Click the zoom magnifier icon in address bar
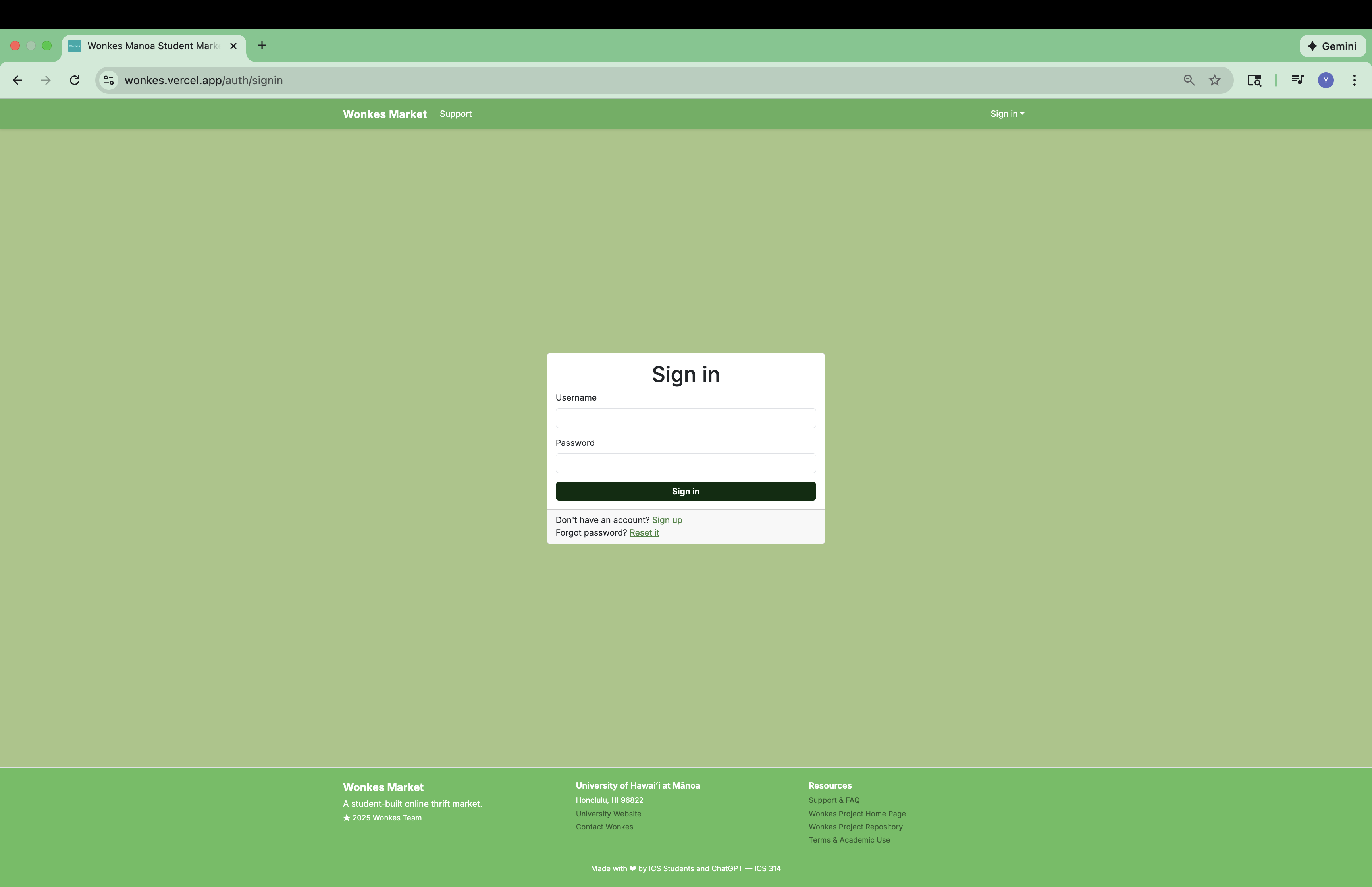This screenshot has height=887, width=1372. click(1189, 80)
